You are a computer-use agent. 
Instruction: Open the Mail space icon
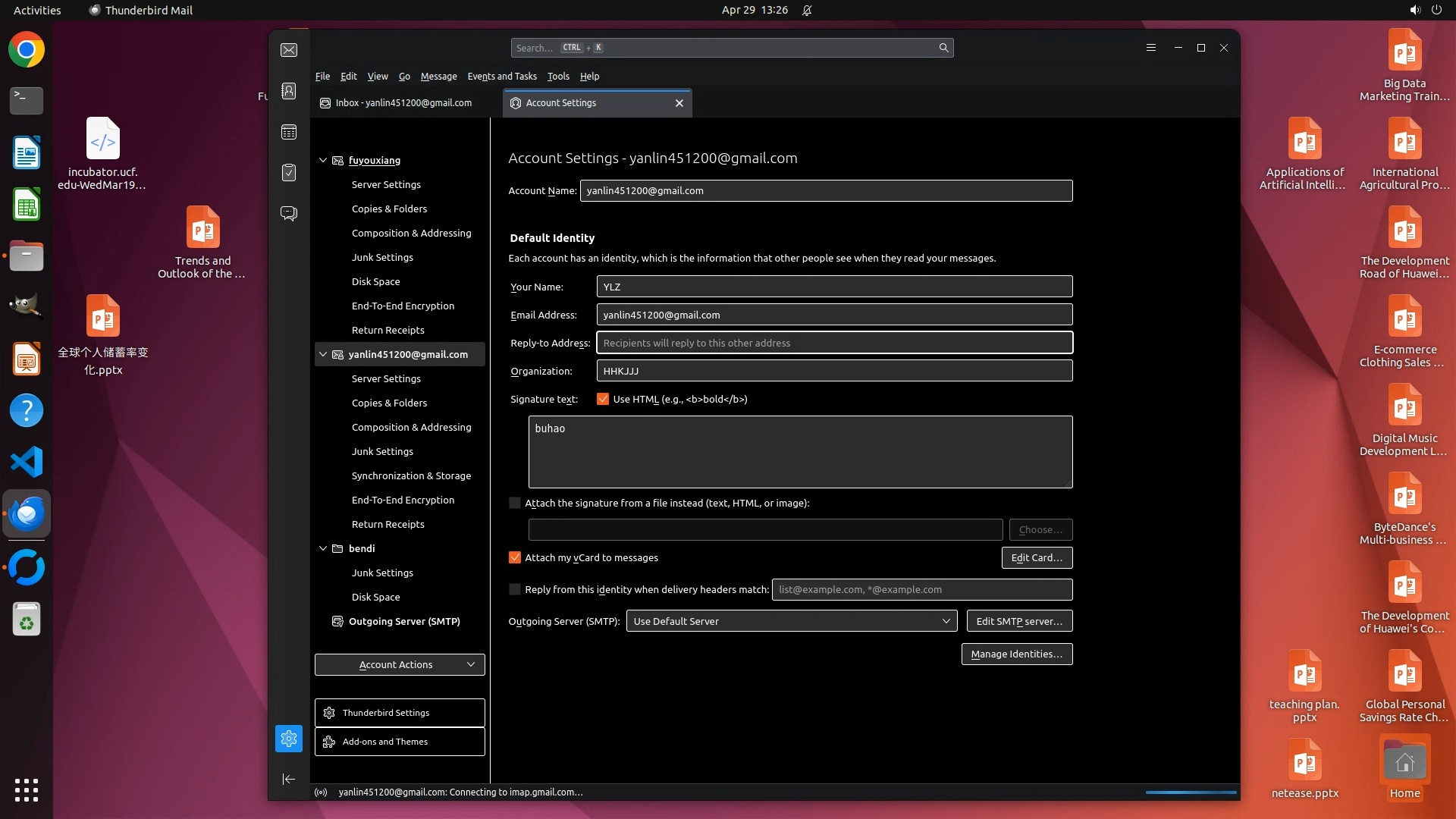click(x=289, y=50)
